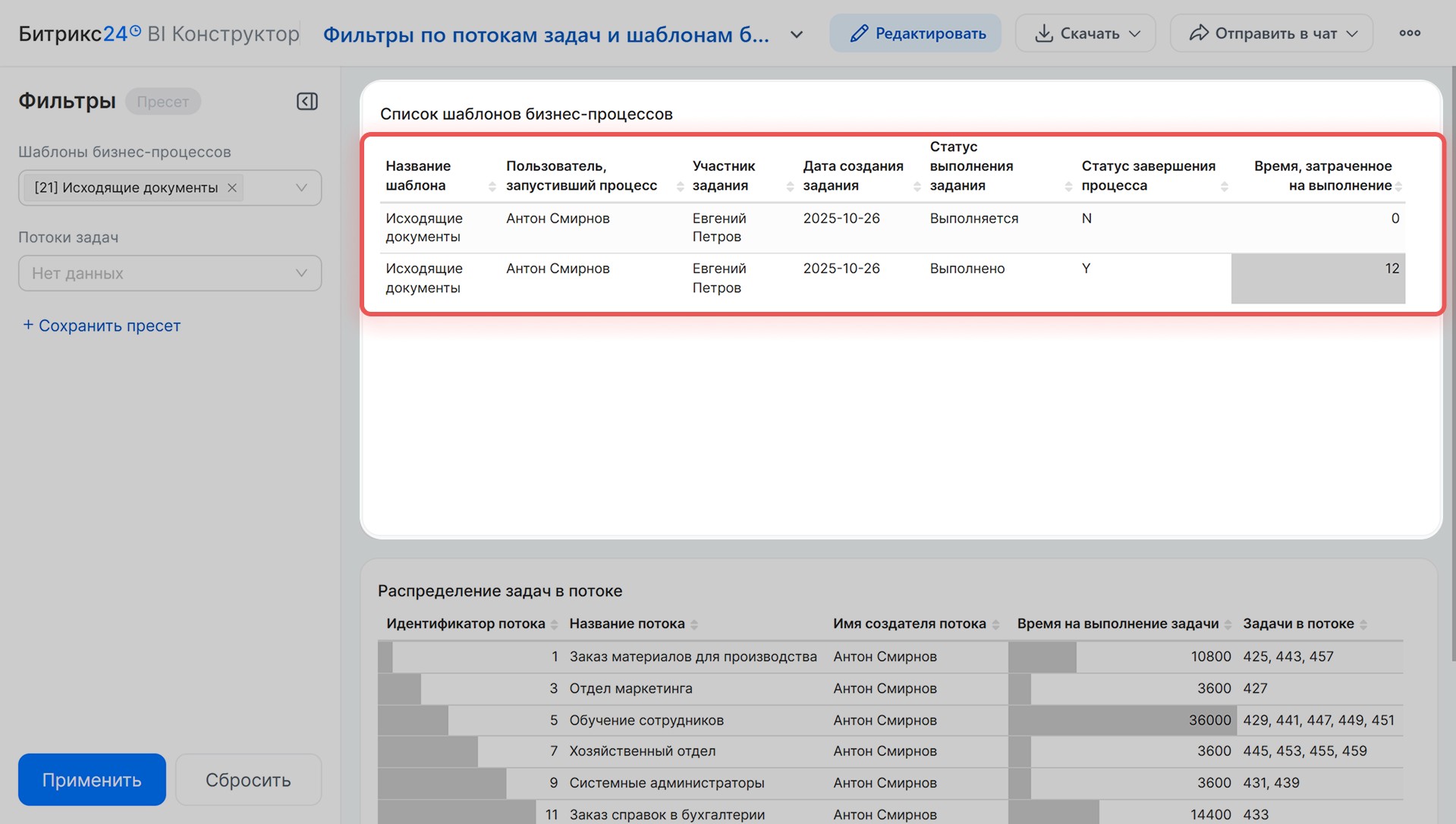The width and height of the screenshot is (1456, 824).
Task: Open the three-dot more options menu
Action: [1409, 33]
